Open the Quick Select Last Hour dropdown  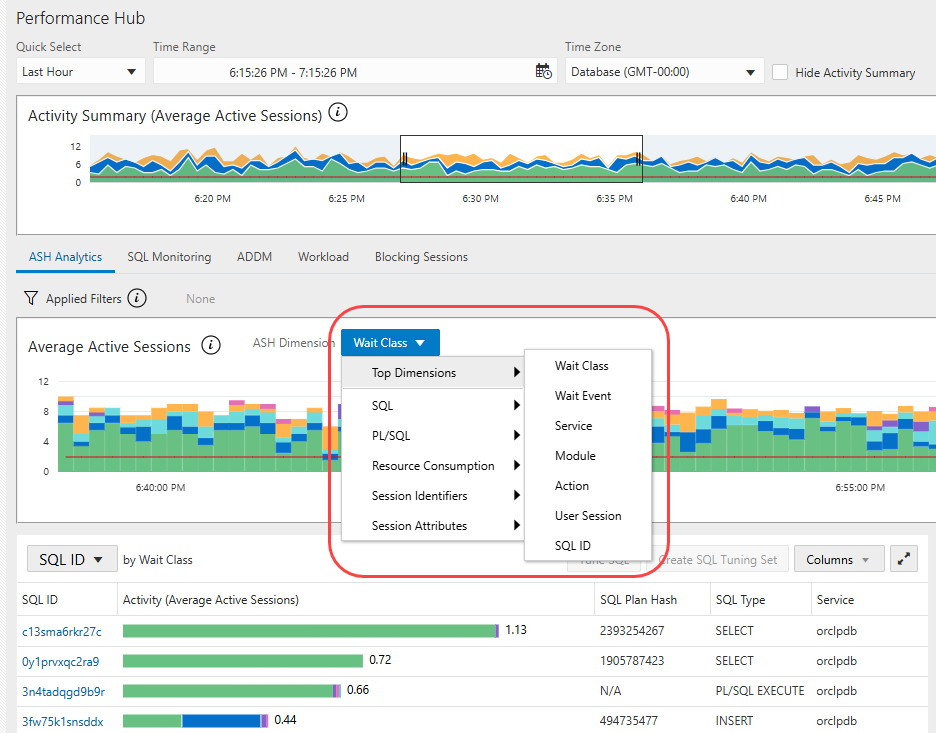click(x=81, y=72)
